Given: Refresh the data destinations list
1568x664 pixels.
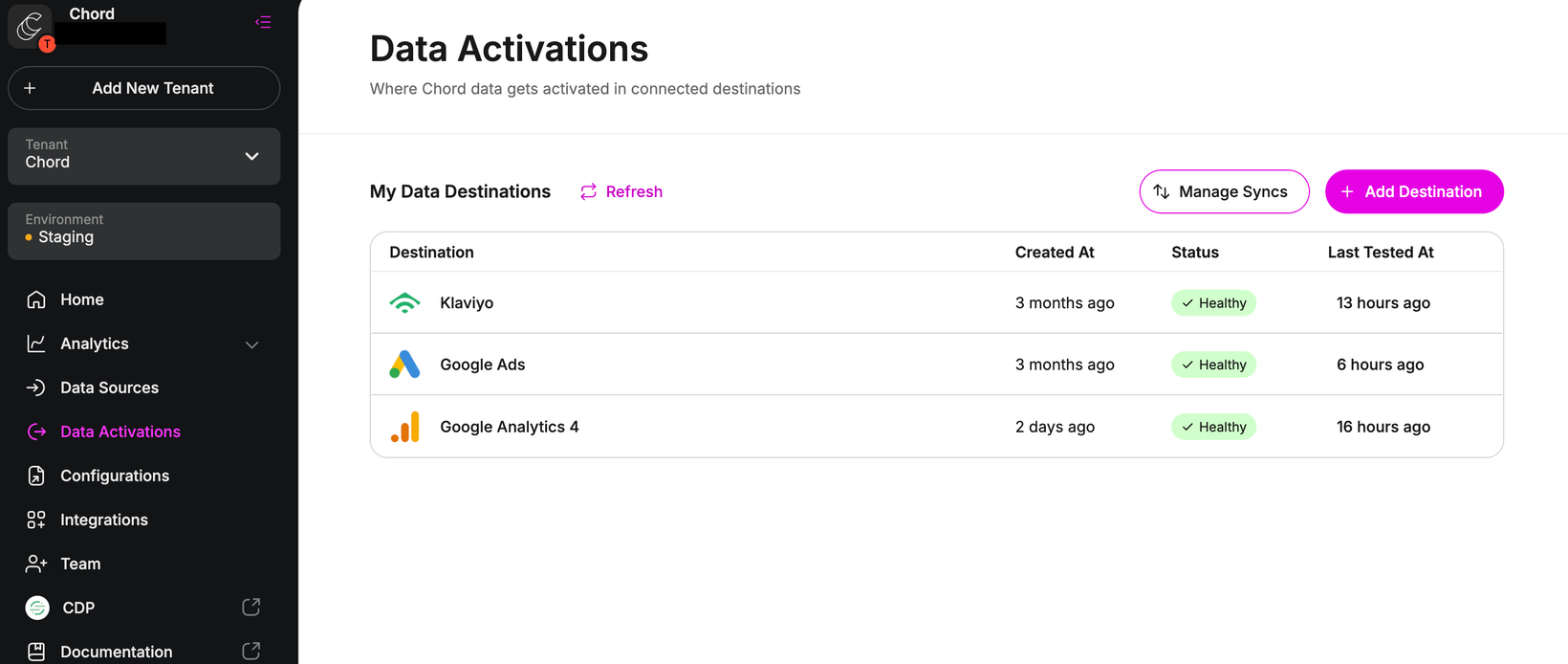Looking at the screenshot, I should click(621, 191).
